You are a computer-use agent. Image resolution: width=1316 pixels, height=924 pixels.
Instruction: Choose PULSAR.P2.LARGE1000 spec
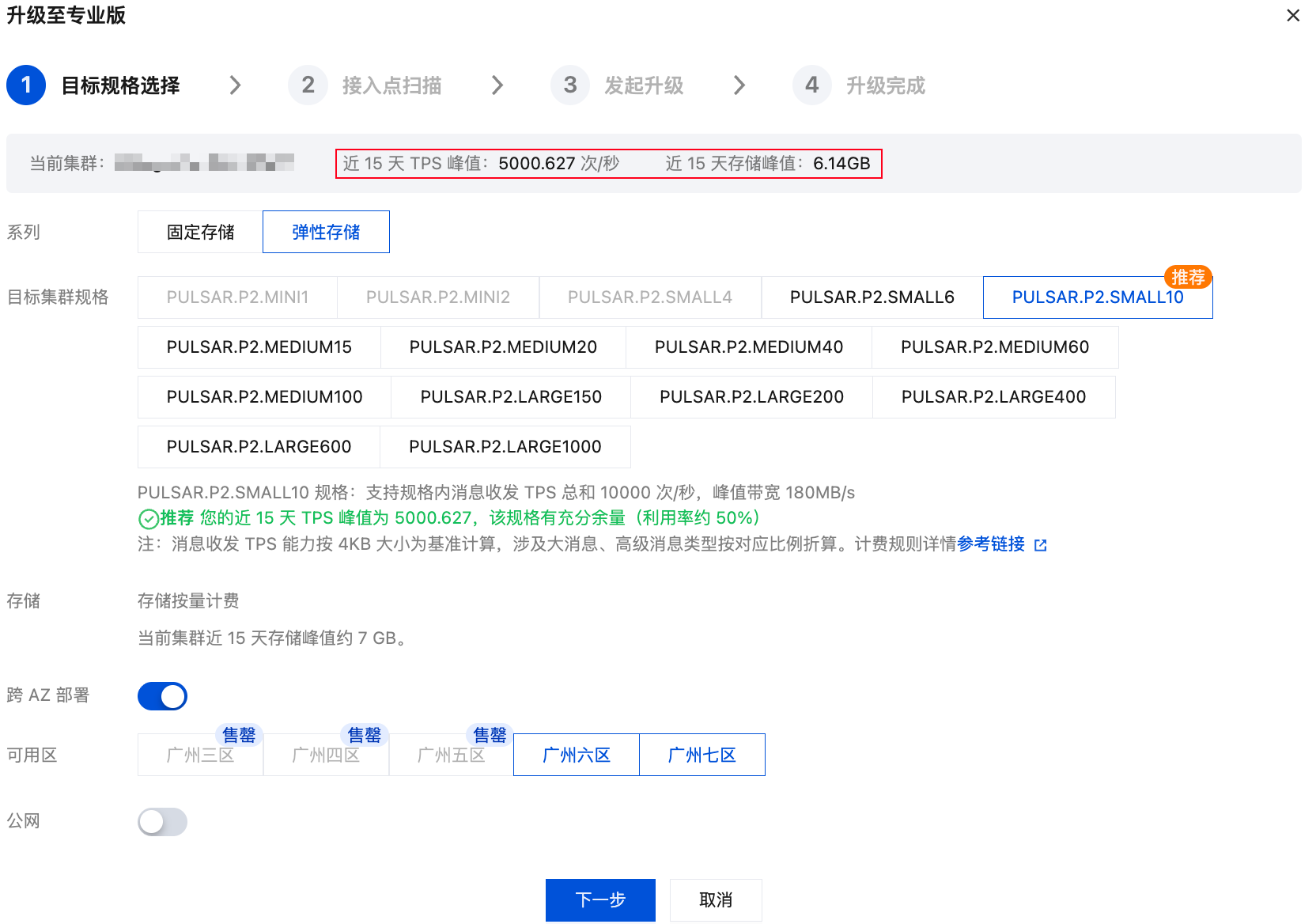click(505, 447)
